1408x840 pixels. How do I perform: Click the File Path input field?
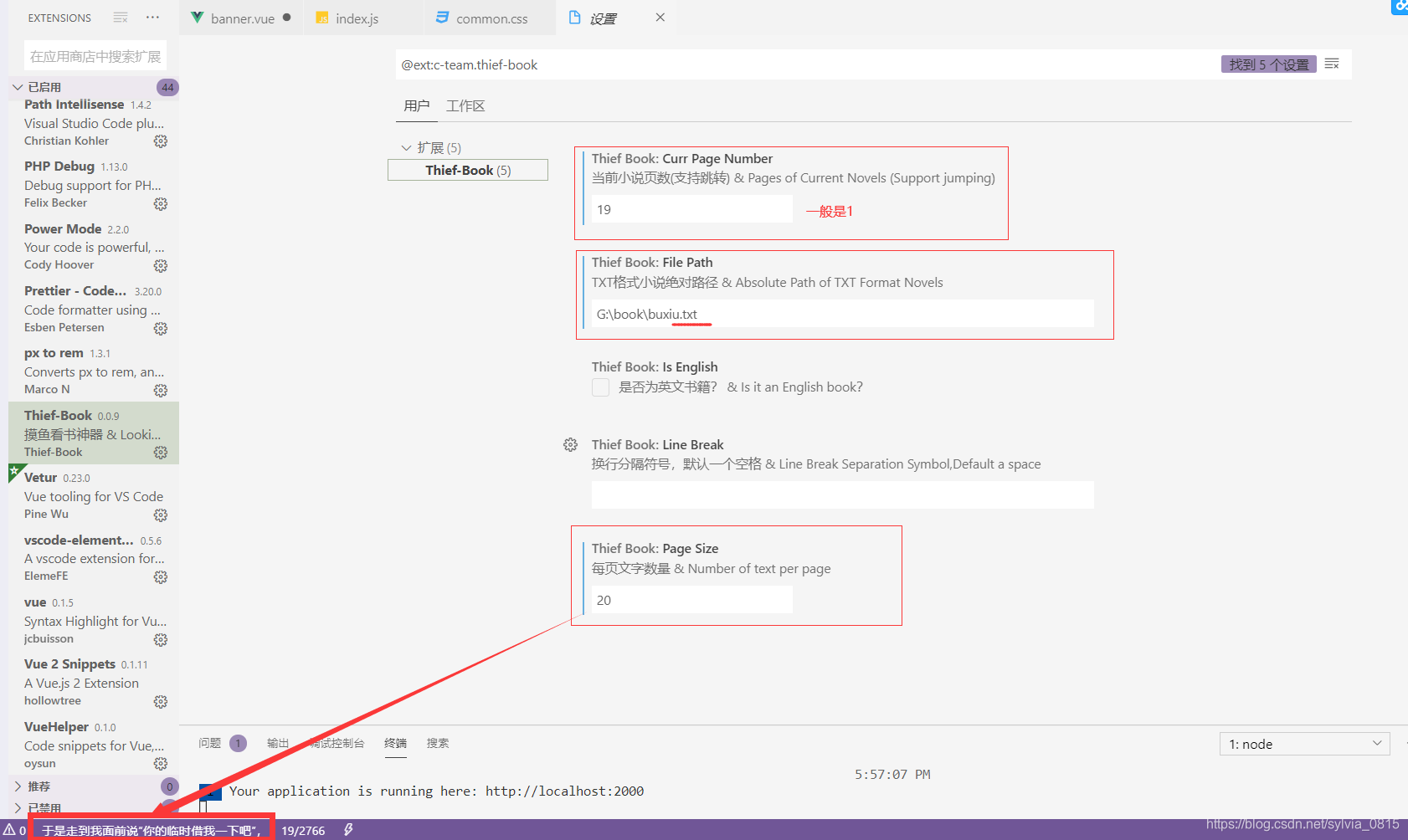point(843,314)
